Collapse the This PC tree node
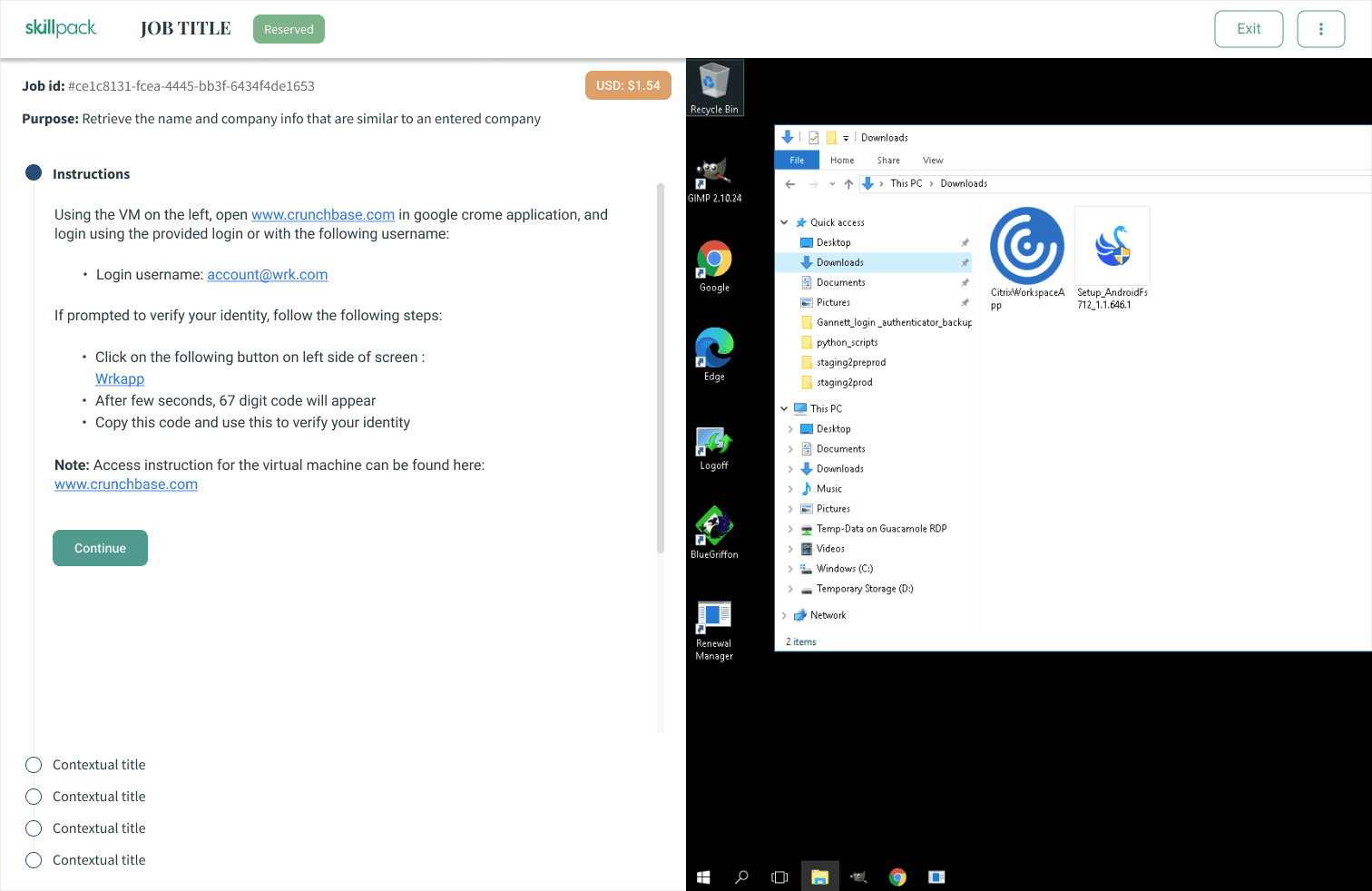Screen dimensions: 1372x891 coord(785,408)
